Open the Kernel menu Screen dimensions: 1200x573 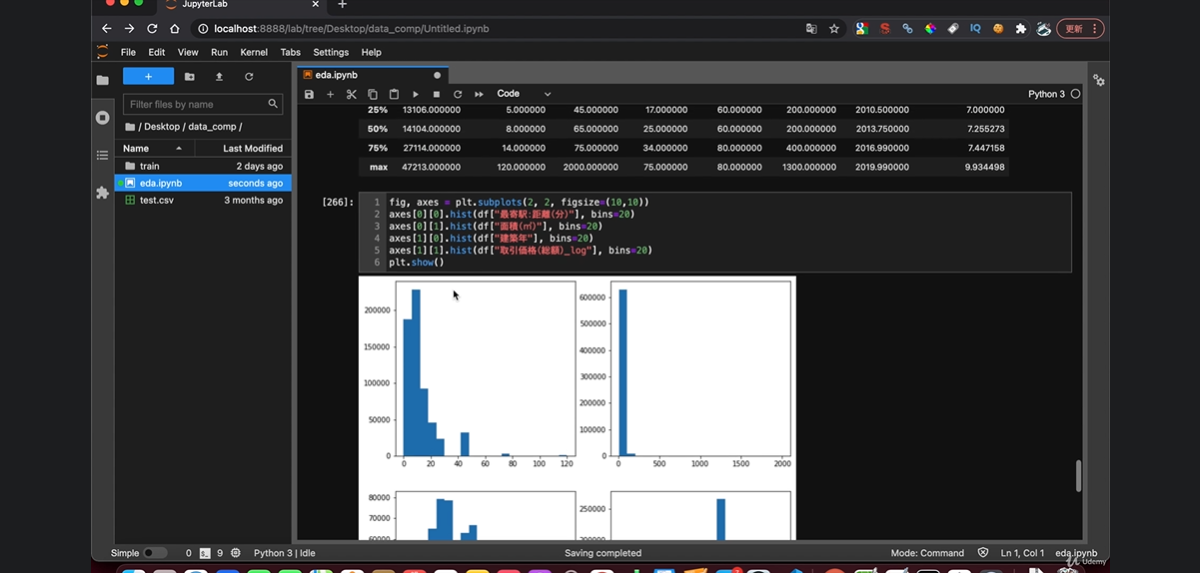click(x=254, y=52)
